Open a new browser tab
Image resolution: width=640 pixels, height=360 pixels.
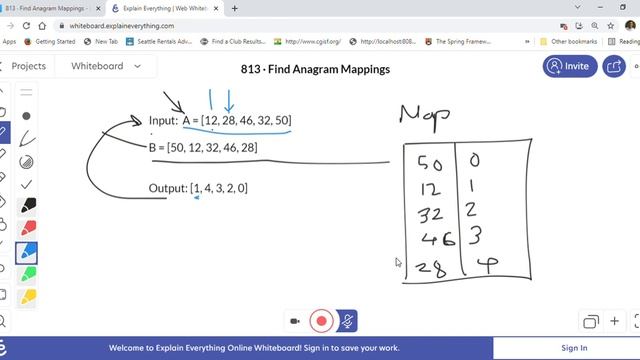coord(234,8)
